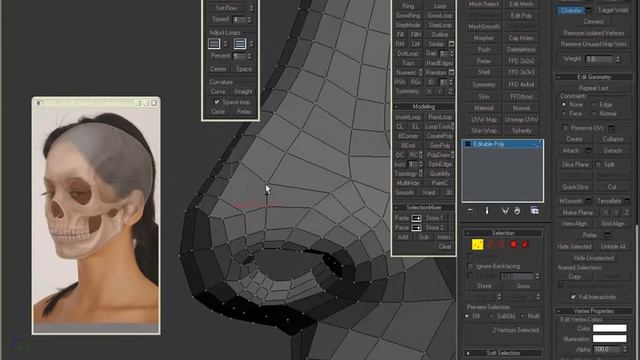The height and width of the screenshot is (360, 640).
Task: Open Preserve UVs settings icon
Action: click(611, 128)
